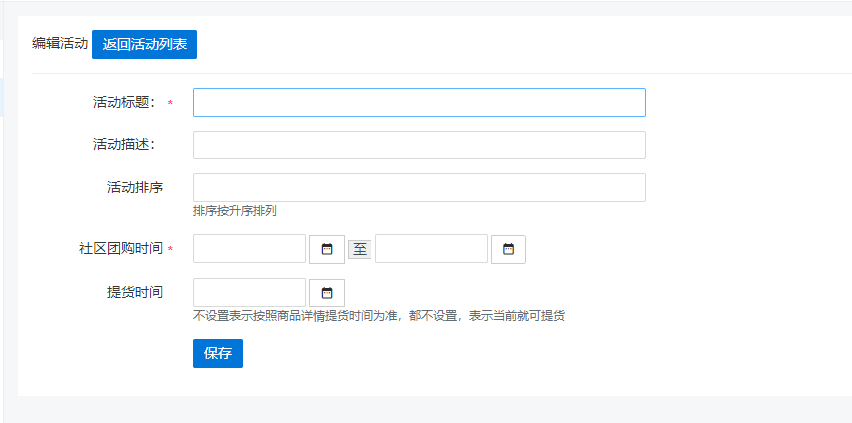The height and width of the screenshot is (423, 852).
Task: Click the 排序按升序排列 hint text
Action: tap(235, 212)
